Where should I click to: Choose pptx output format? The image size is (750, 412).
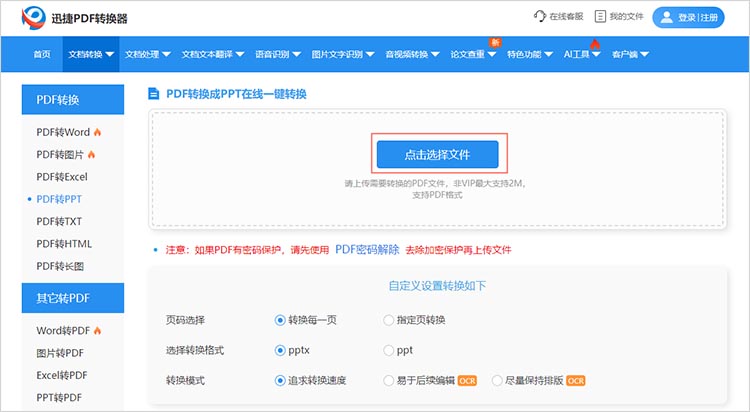pos(280,351)
